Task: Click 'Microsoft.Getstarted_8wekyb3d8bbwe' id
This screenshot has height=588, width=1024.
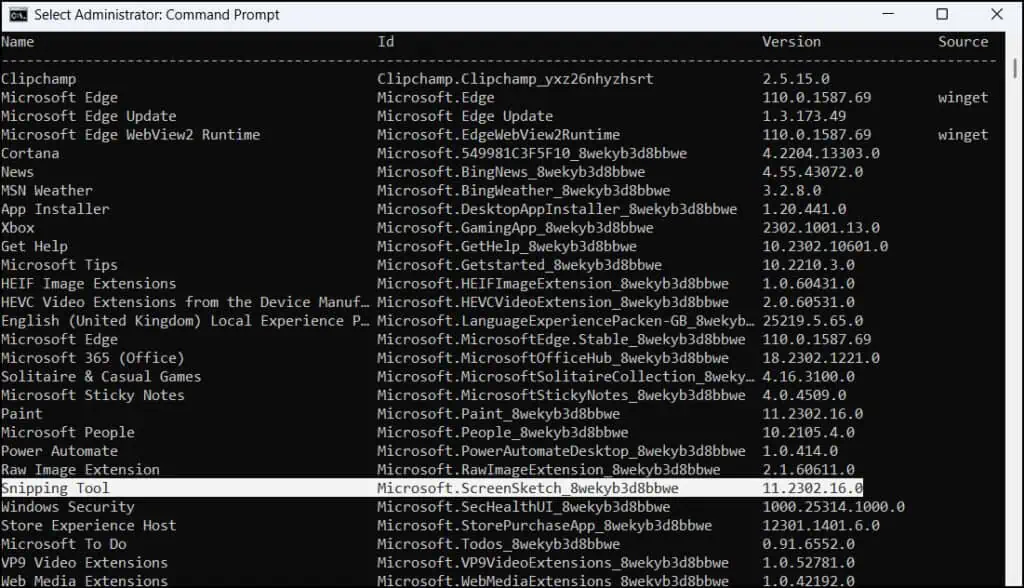Action: pyautogui.click(x=519, y=265)
